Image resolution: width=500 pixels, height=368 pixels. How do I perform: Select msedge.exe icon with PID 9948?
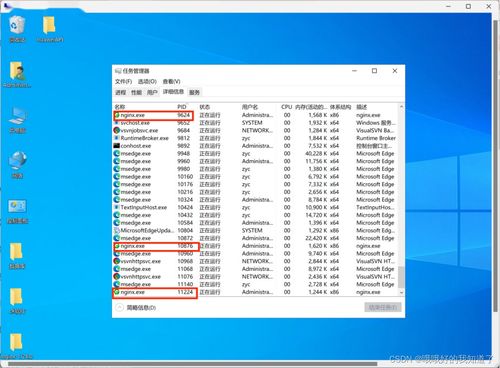tap(116, 153)
